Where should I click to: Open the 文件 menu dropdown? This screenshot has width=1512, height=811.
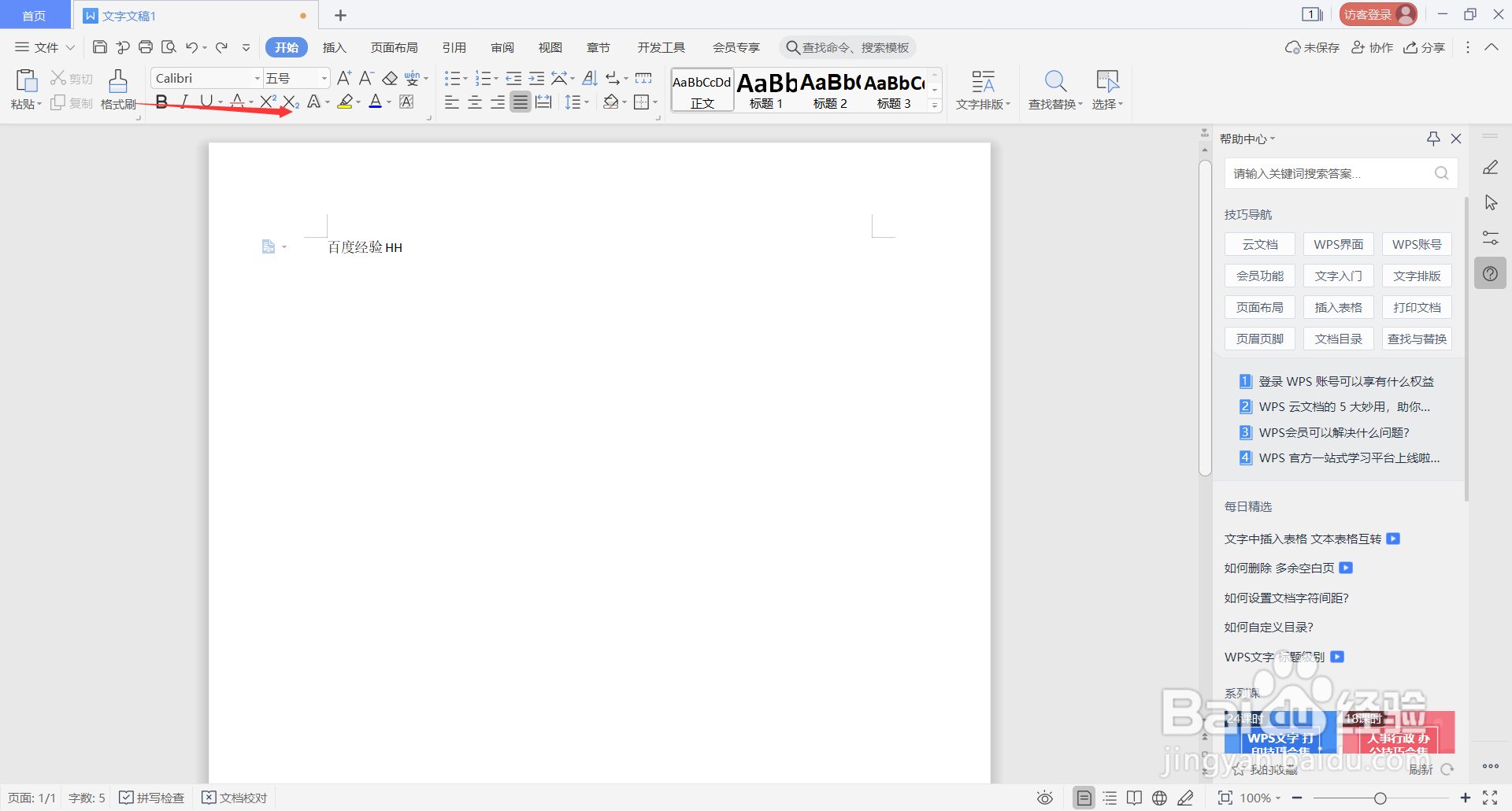(x=45, y=47)
